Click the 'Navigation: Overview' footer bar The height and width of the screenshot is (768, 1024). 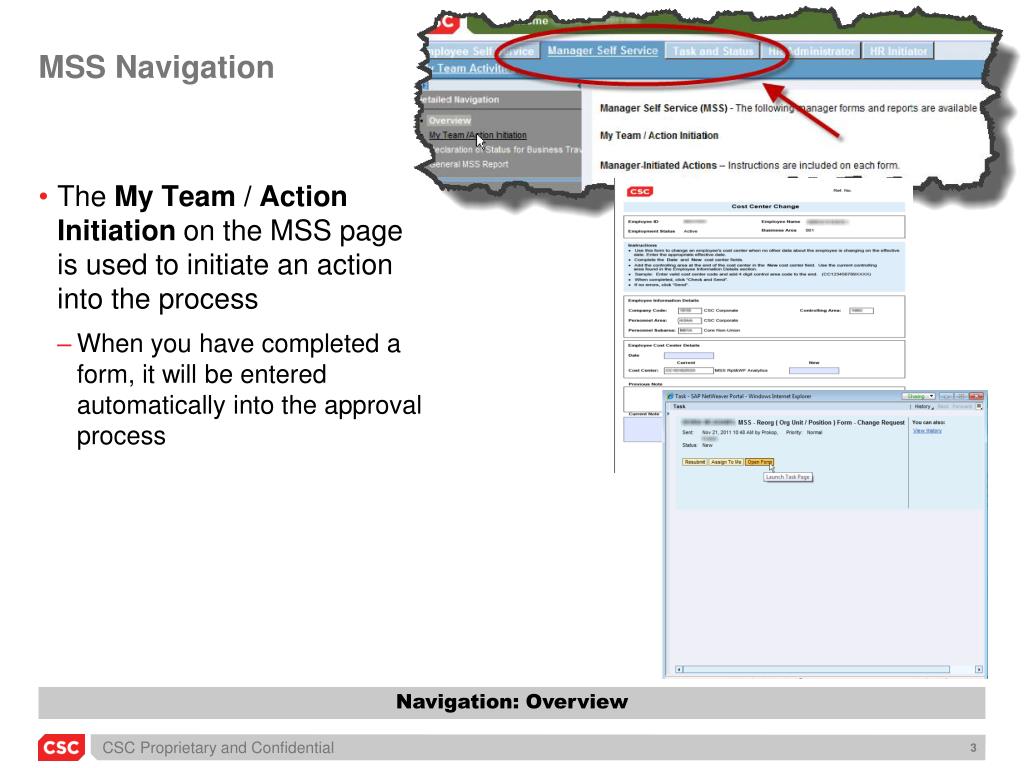[511, 702]
